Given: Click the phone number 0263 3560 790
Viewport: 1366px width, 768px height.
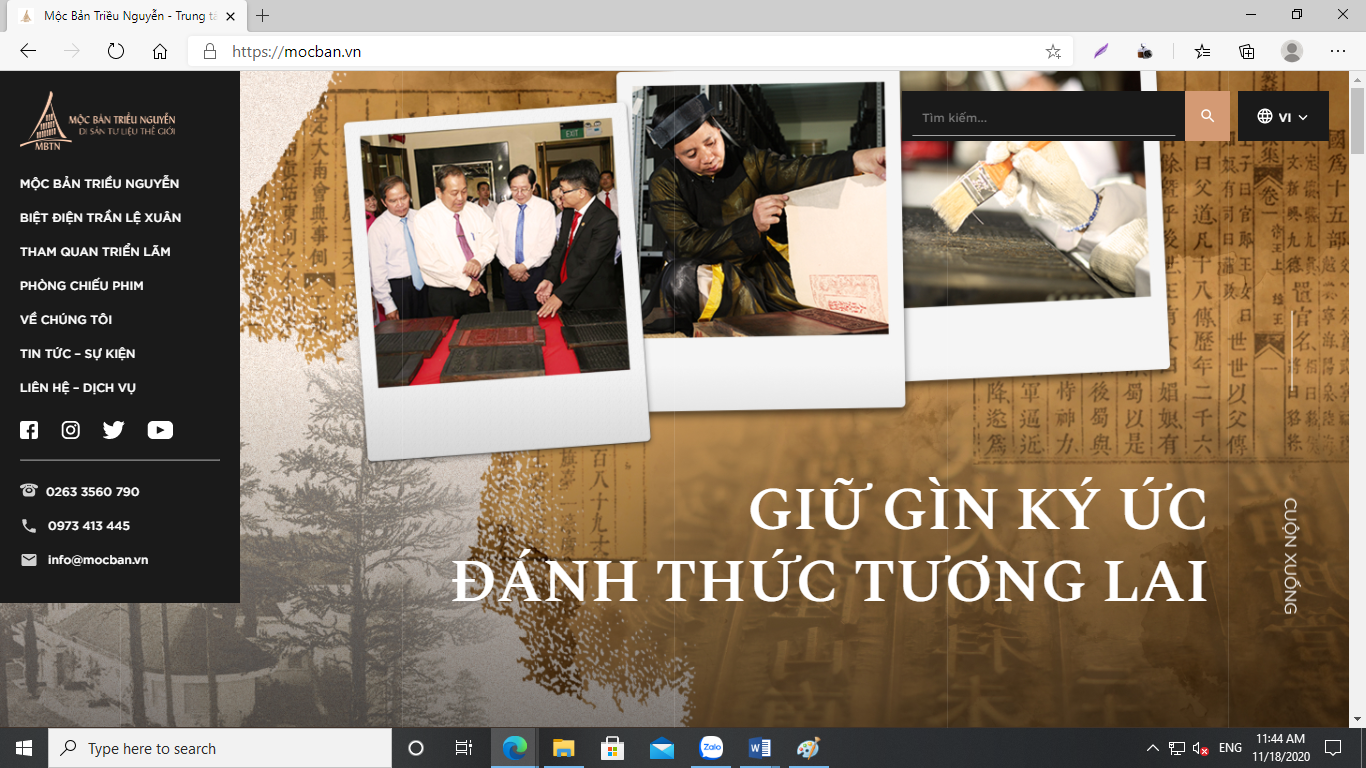Looking at the screenshot, I should 92,492.
